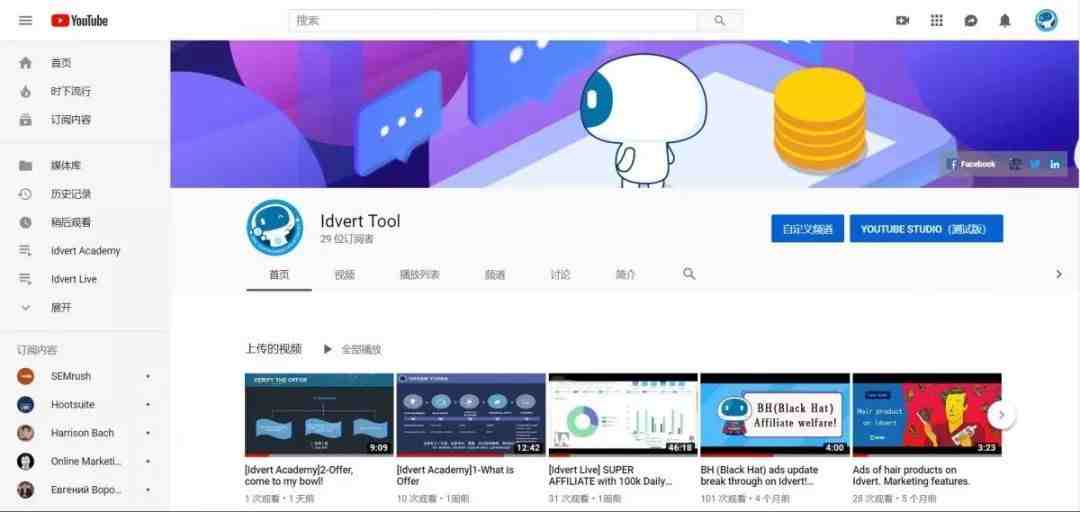Click the Subscriptions icon in sidebar
This screenshot has height=512, width=1080.
pos(25,119)
